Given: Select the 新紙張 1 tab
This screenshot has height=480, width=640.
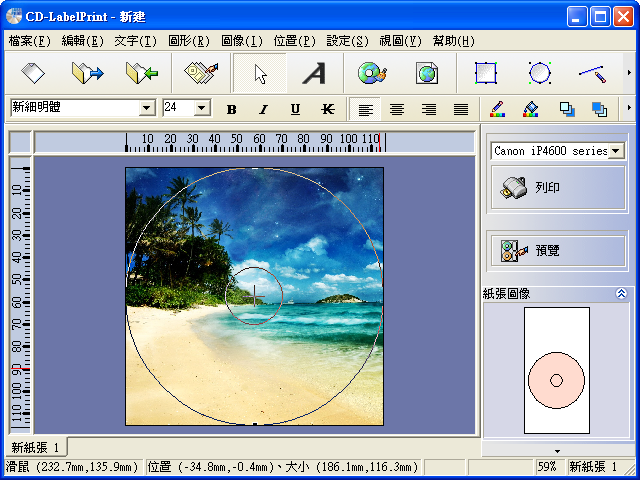Looking at the screenshot, I should (36, 448).
